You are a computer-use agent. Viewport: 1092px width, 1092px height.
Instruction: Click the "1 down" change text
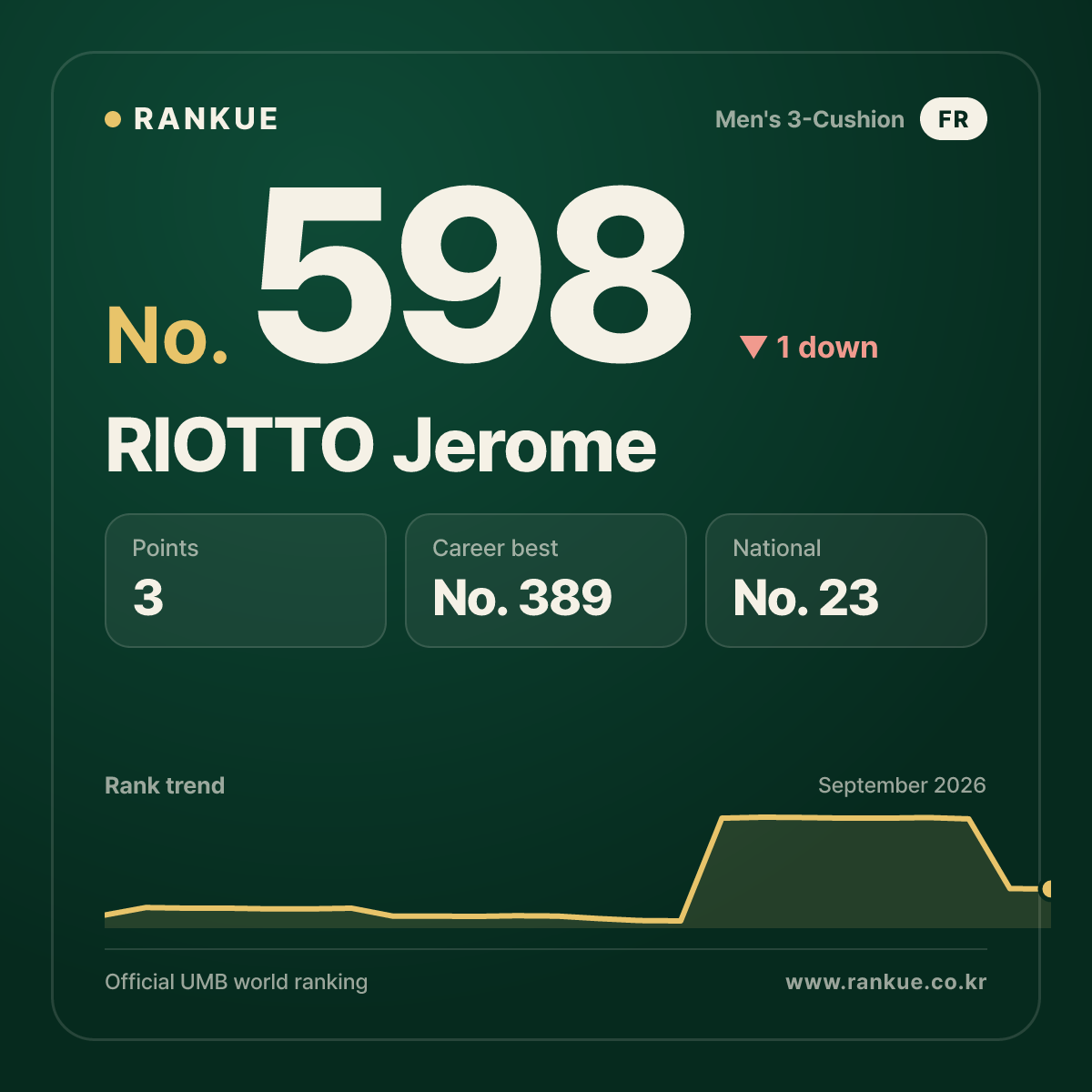(x=827, y=347)
